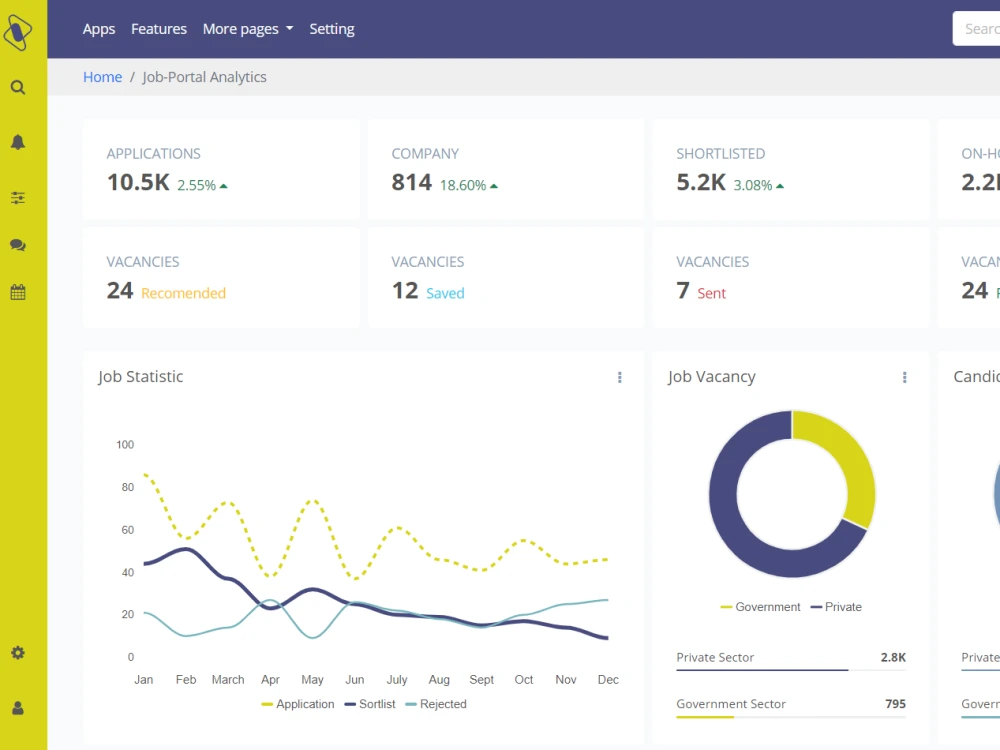Screen dimensions: 1000x750
Task: Open search from the sidebar magnifier icon
Action: click(18, 87)
